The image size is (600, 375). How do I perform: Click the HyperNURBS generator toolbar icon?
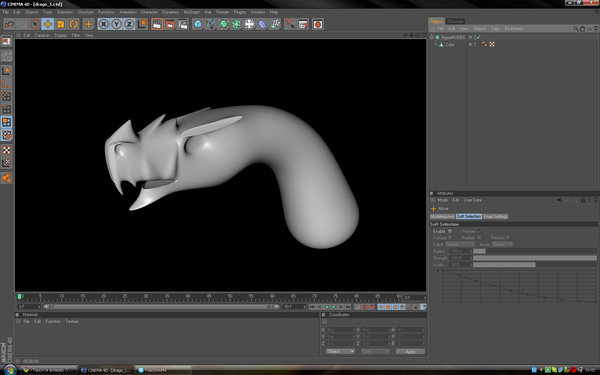pos(223,24)
